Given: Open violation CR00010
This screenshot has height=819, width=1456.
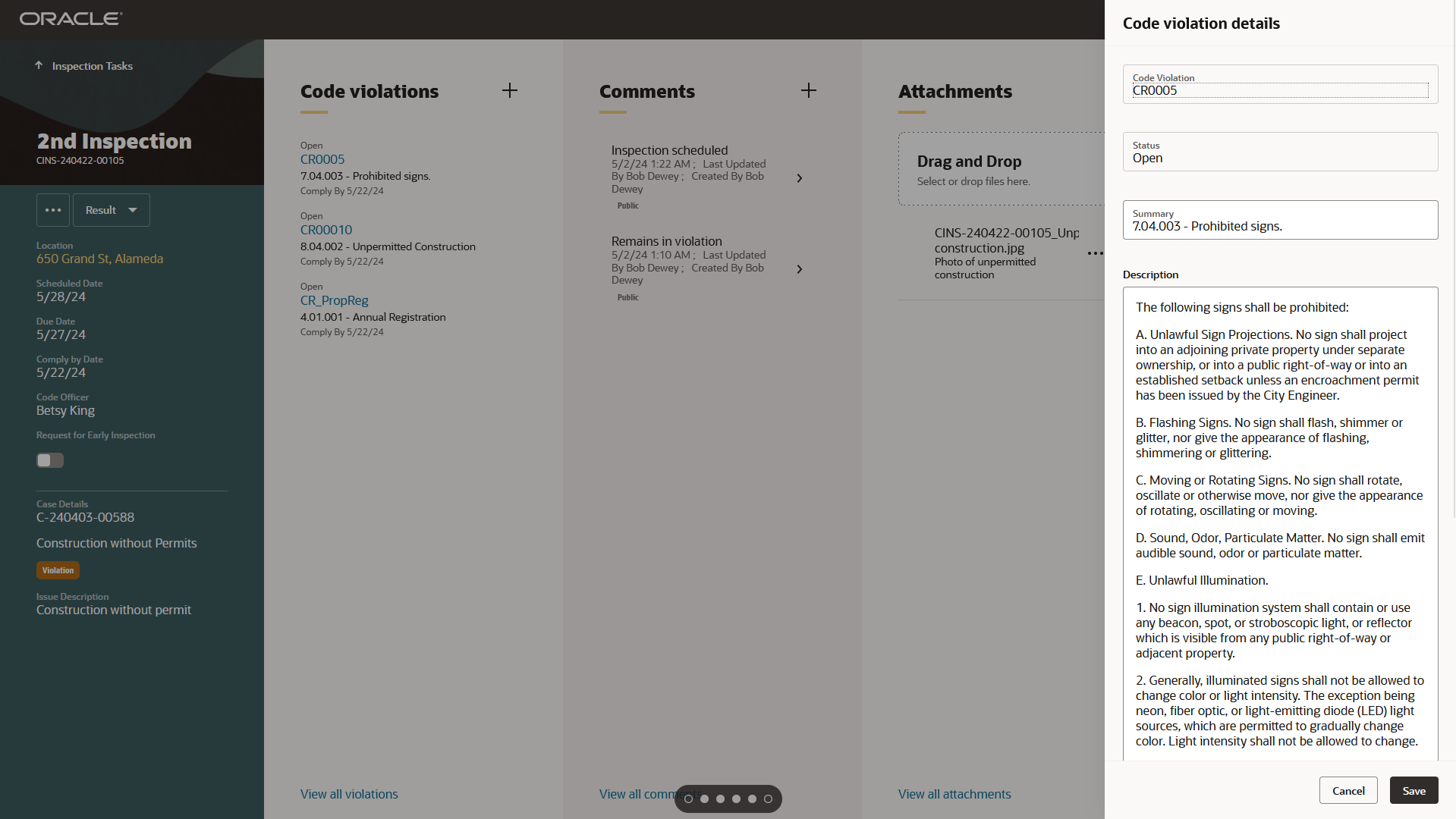Looking at the screenshot, I should 325,229.
